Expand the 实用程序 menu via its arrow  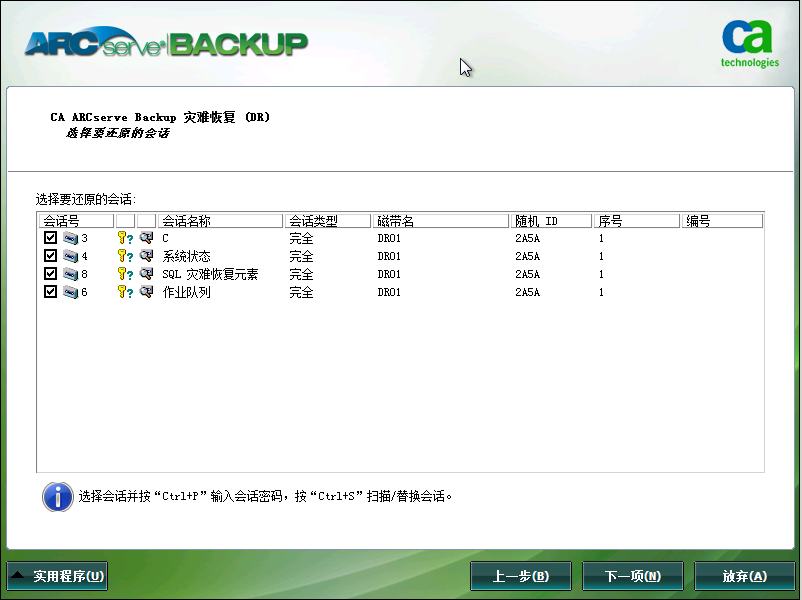20,575
